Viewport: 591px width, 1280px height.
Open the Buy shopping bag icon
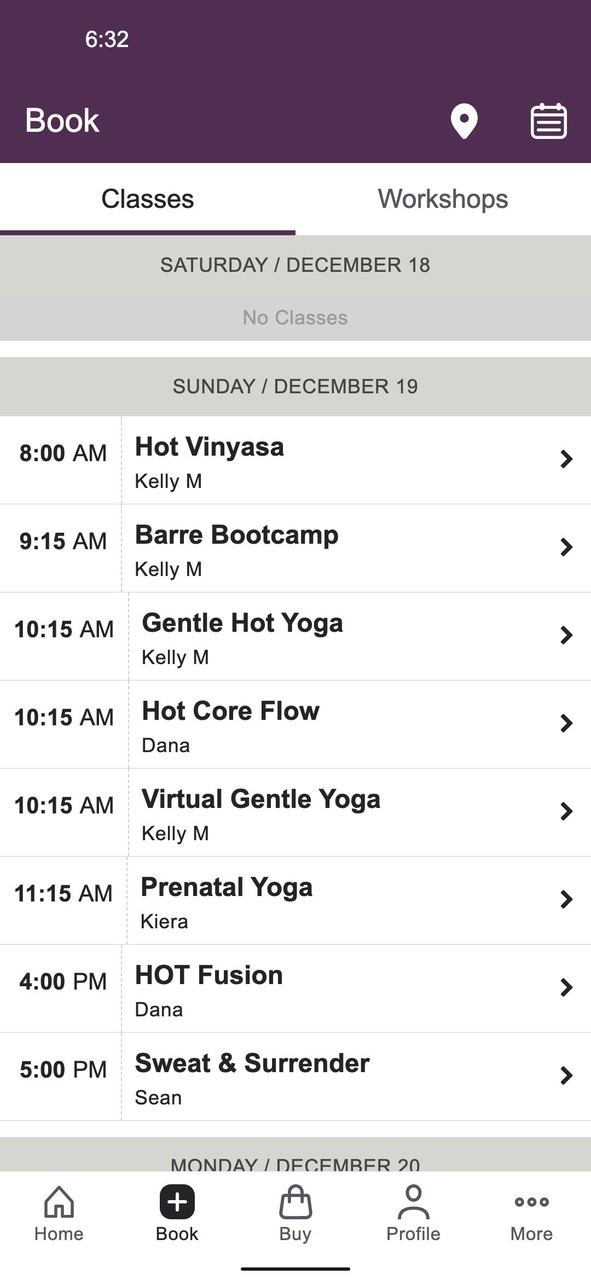coord(295,1205)
